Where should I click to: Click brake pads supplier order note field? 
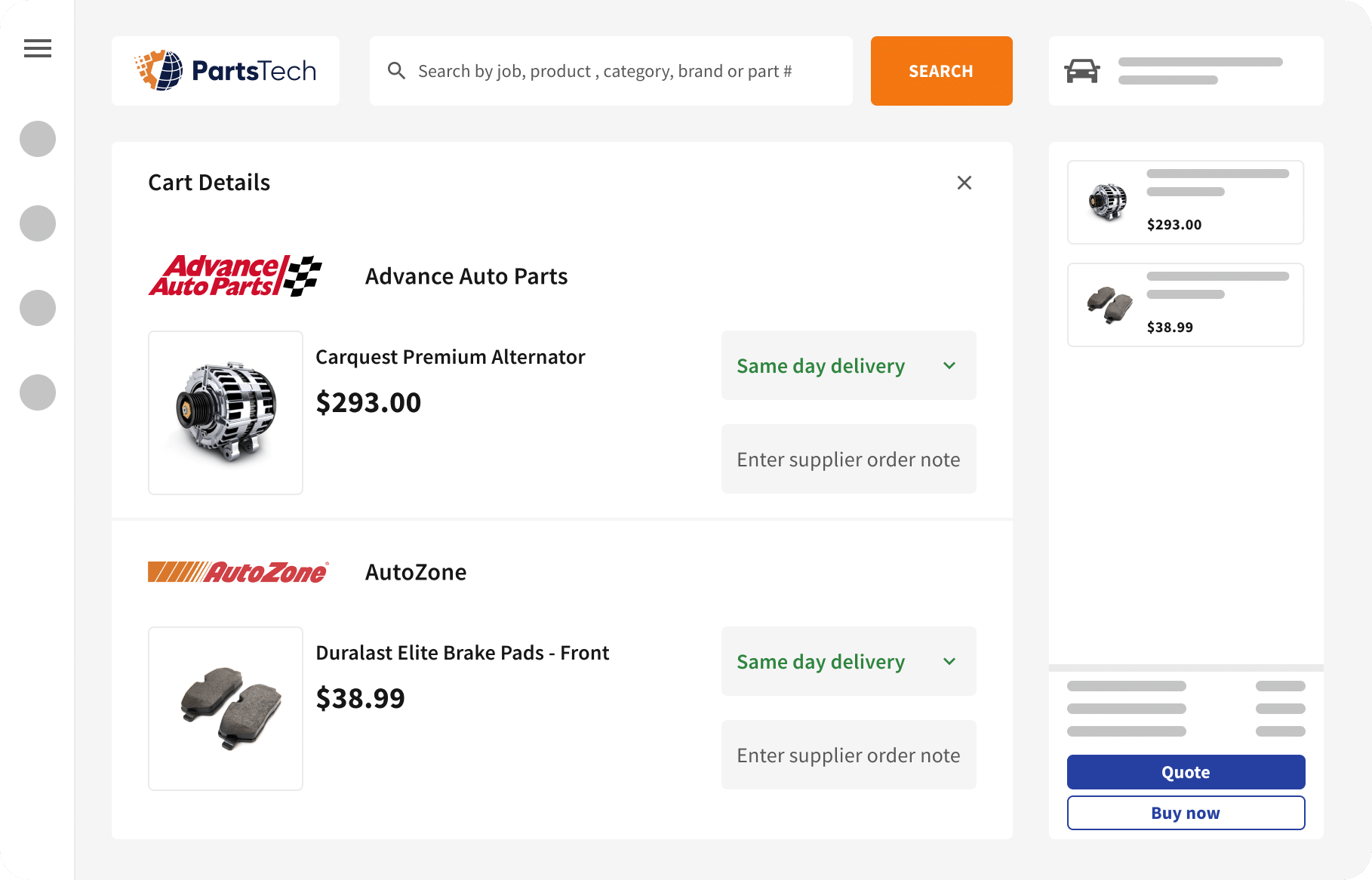[x=849, y=755]
